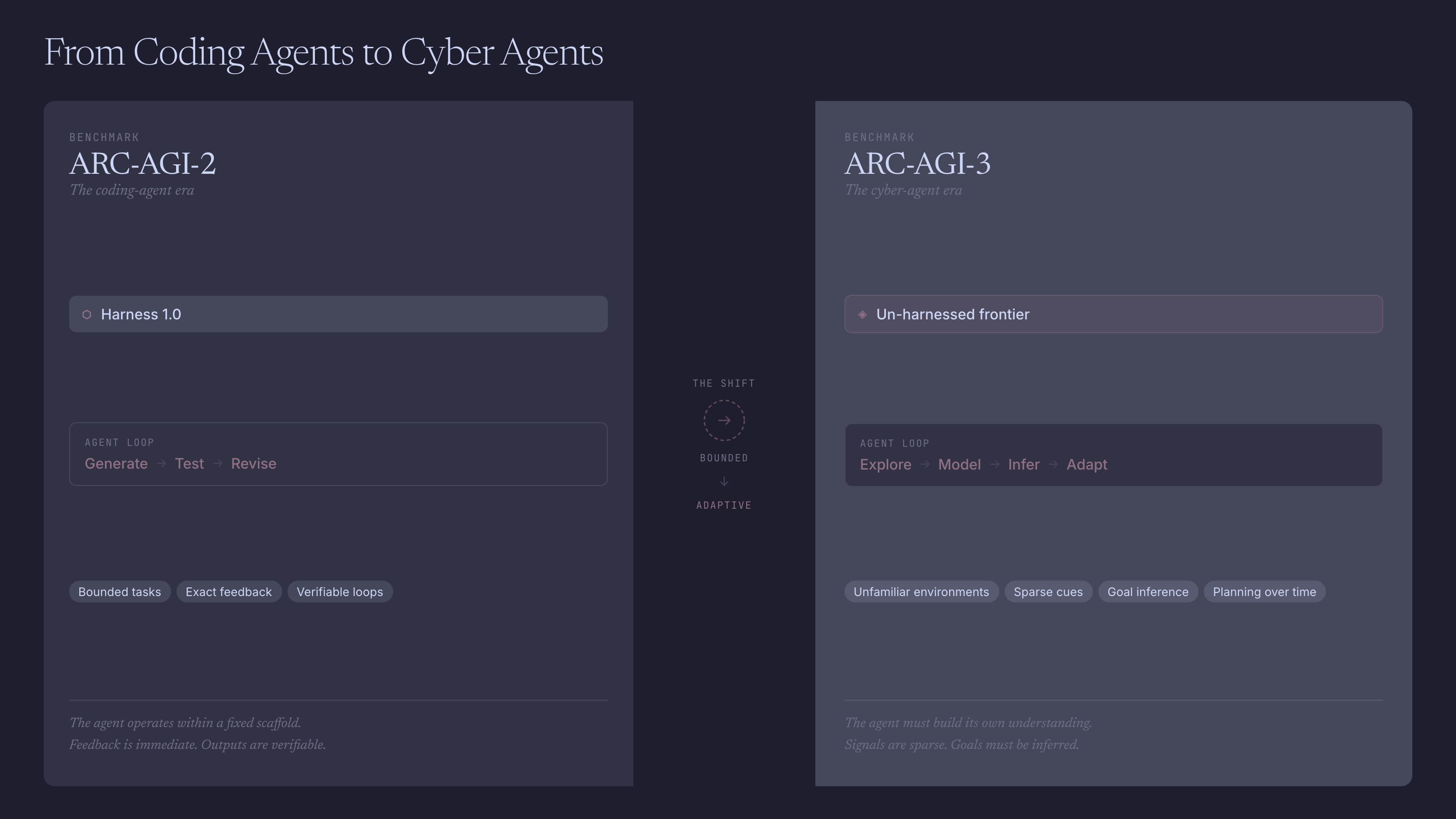This screenshot has width=1456, height=819.
Task: Click the down arrow below BOUNDED
Action: coord(724,481)
